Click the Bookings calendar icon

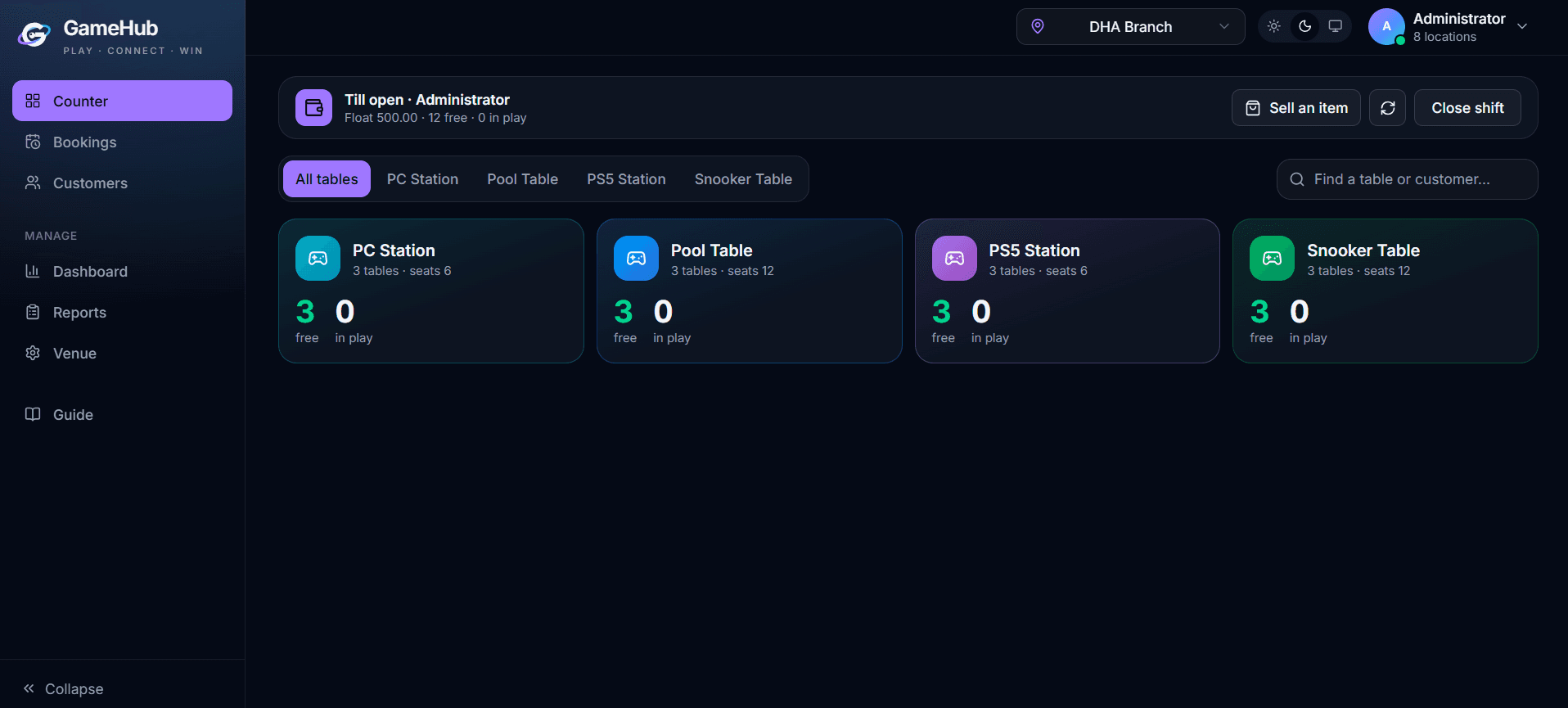point(33,142)
